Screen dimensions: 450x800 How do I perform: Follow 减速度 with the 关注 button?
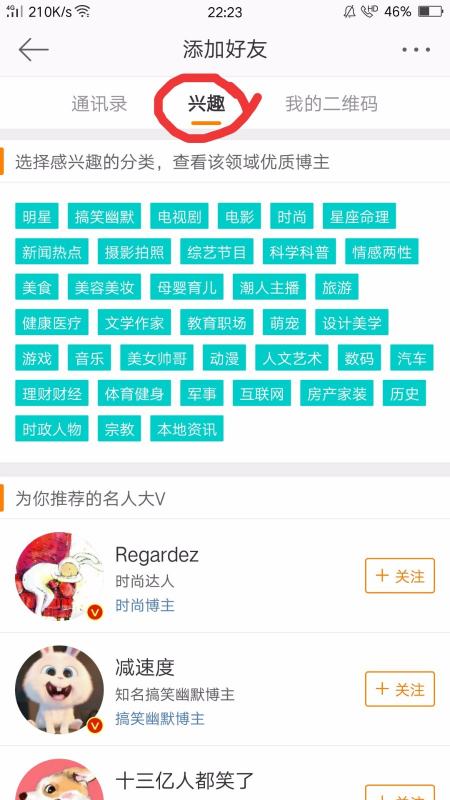pos(400,689)
